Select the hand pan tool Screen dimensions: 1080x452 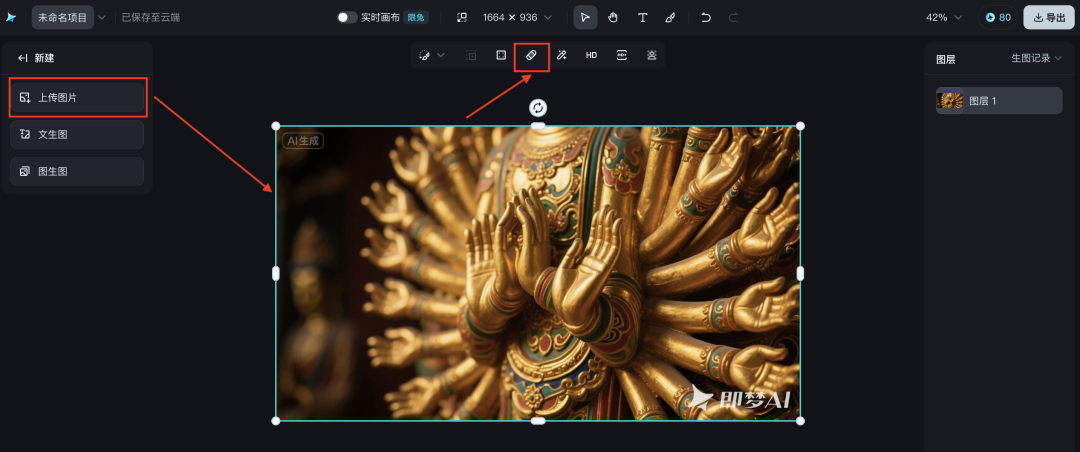tap(613, 17)
